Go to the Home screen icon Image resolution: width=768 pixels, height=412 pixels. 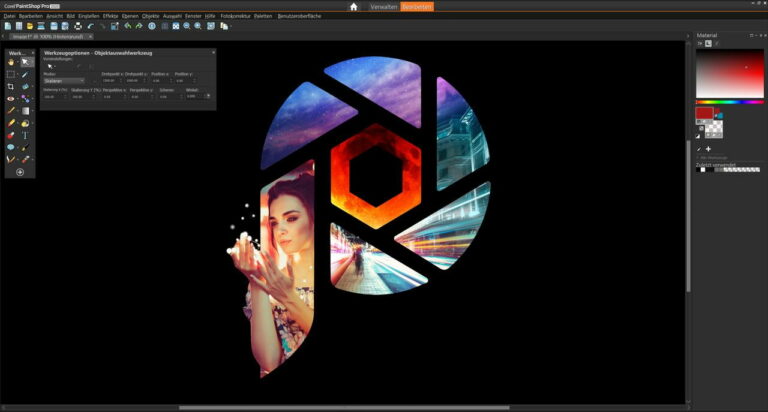pos(354,7)
